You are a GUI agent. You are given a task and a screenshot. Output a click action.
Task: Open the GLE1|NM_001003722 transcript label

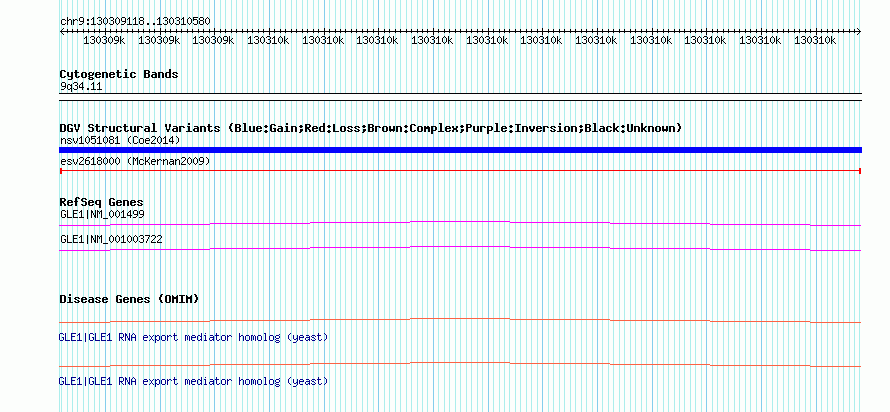pos(111,239)
